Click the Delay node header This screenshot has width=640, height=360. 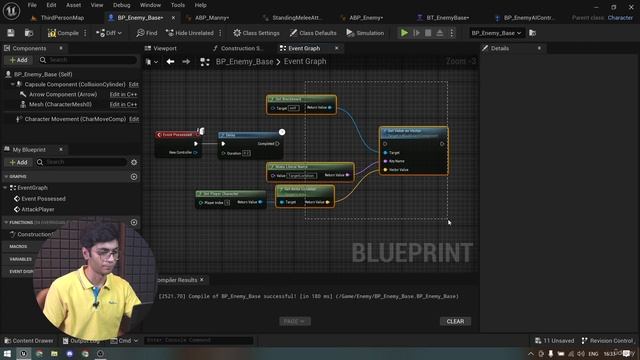pos(250,135)
